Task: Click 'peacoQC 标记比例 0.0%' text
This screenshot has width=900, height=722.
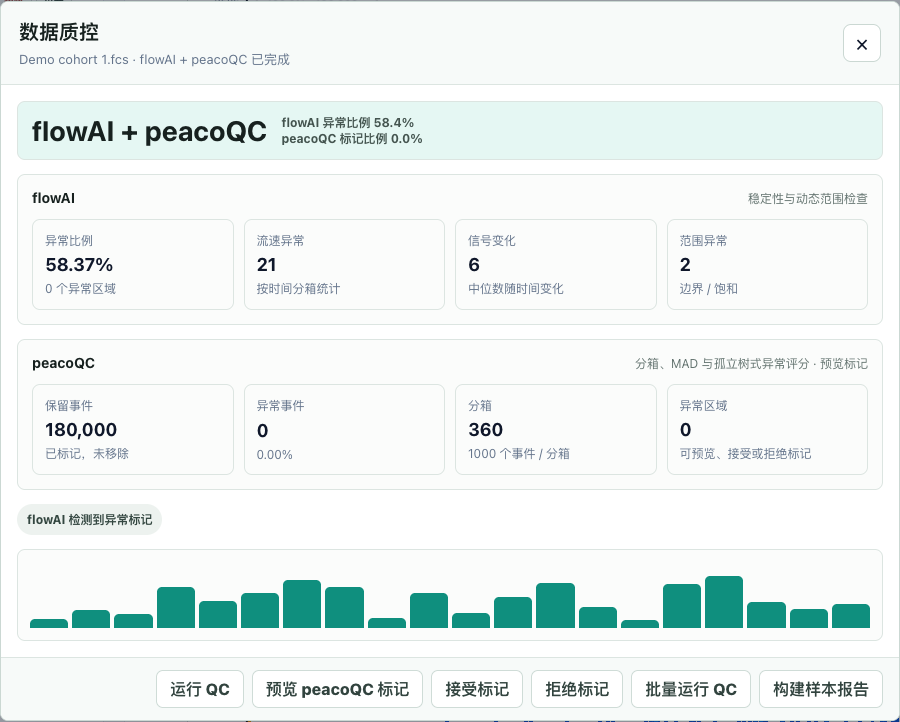Action: [352, 139]
